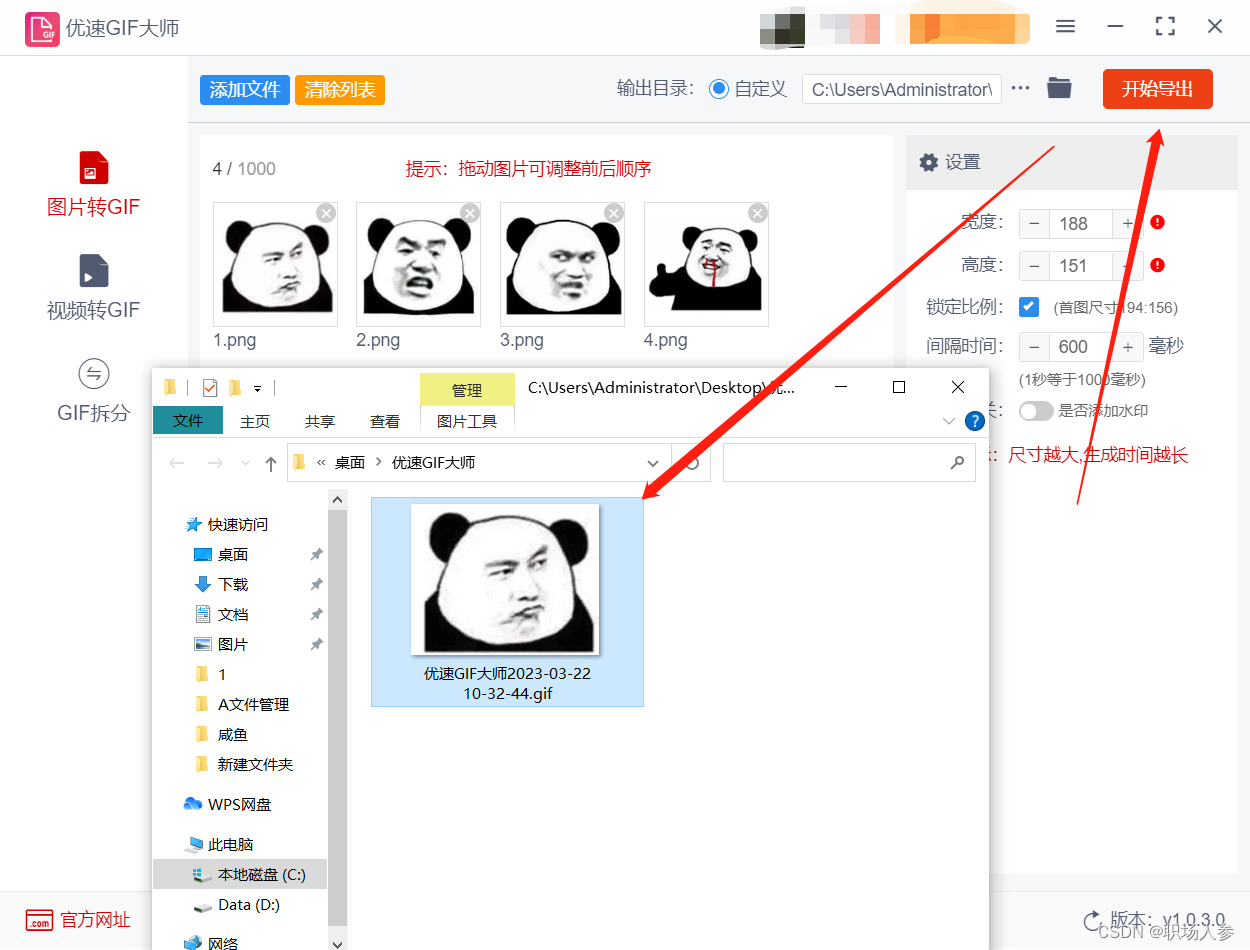Open the quick access toolbar customize dropdown

pyautogui.click(x=257, y=388)
